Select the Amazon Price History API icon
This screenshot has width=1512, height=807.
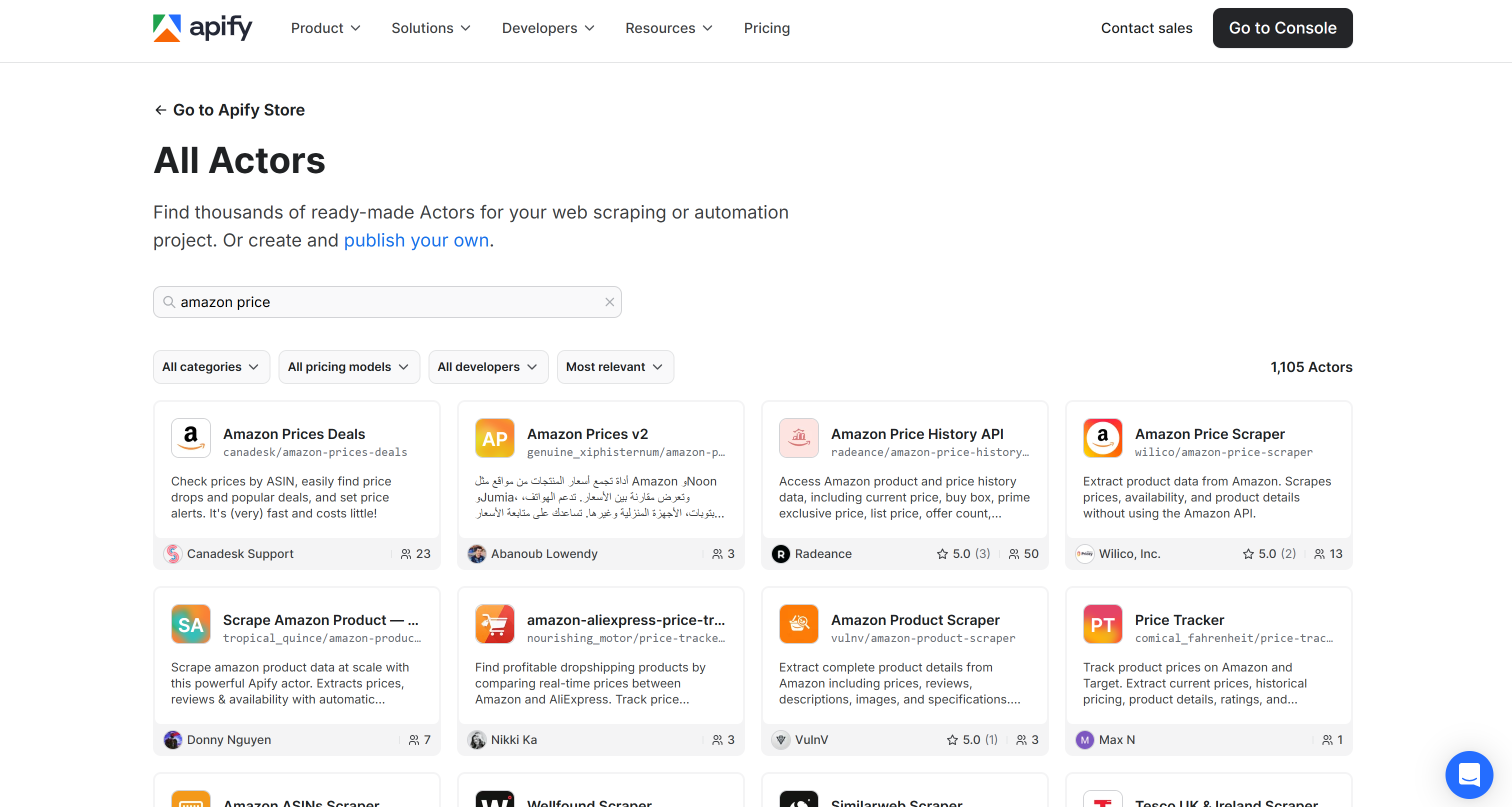coord(798,438)
